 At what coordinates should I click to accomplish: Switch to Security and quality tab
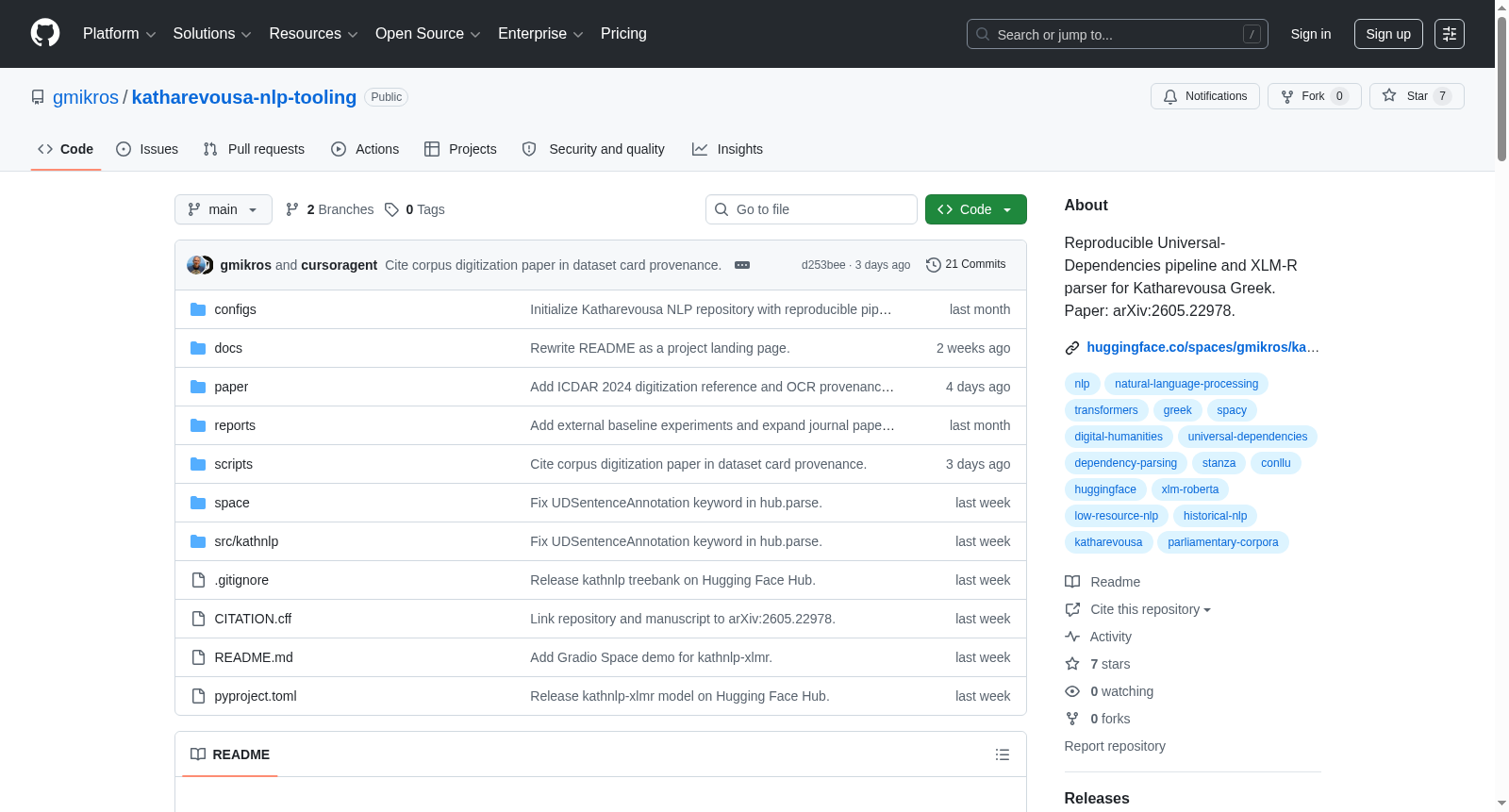(593, 149)
